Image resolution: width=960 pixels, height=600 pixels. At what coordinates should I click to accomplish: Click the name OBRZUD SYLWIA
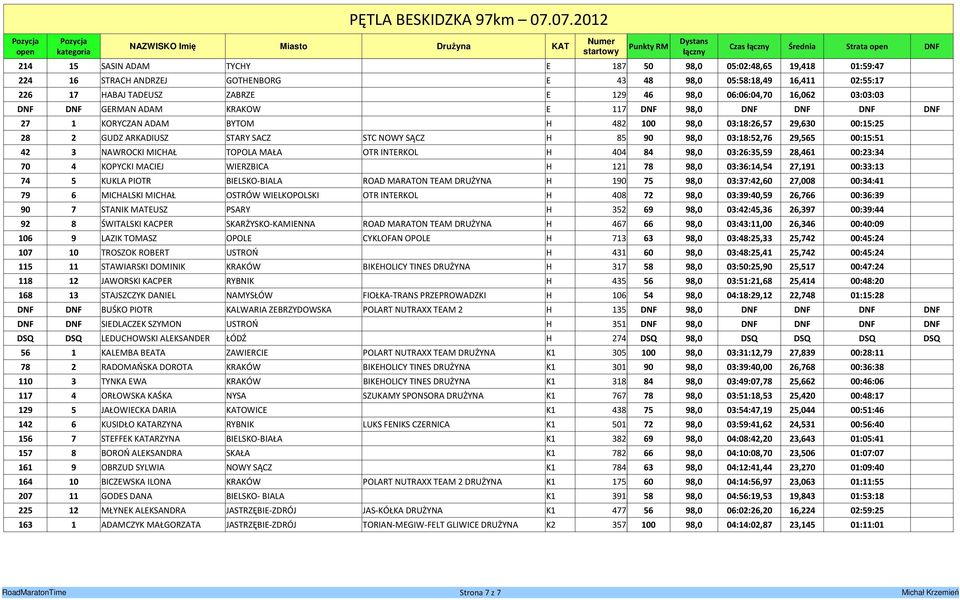pos(133,467)
